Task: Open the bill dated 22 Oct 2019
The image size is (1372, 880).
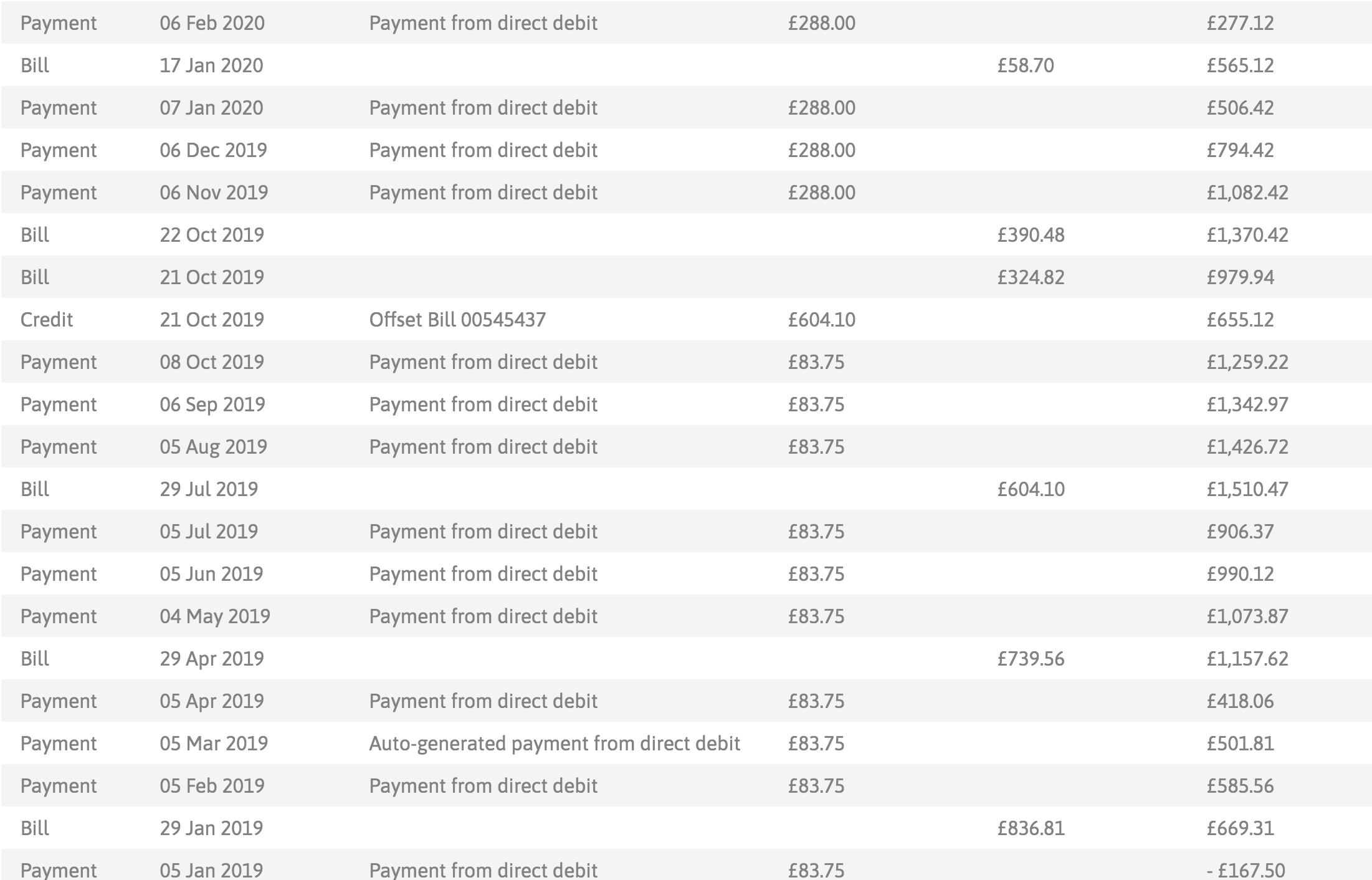Action: (686, 234)
